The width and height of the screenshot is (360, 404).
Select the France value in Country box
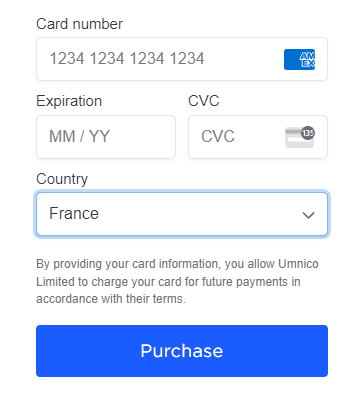pyautogui.click(x=74, y=213)
